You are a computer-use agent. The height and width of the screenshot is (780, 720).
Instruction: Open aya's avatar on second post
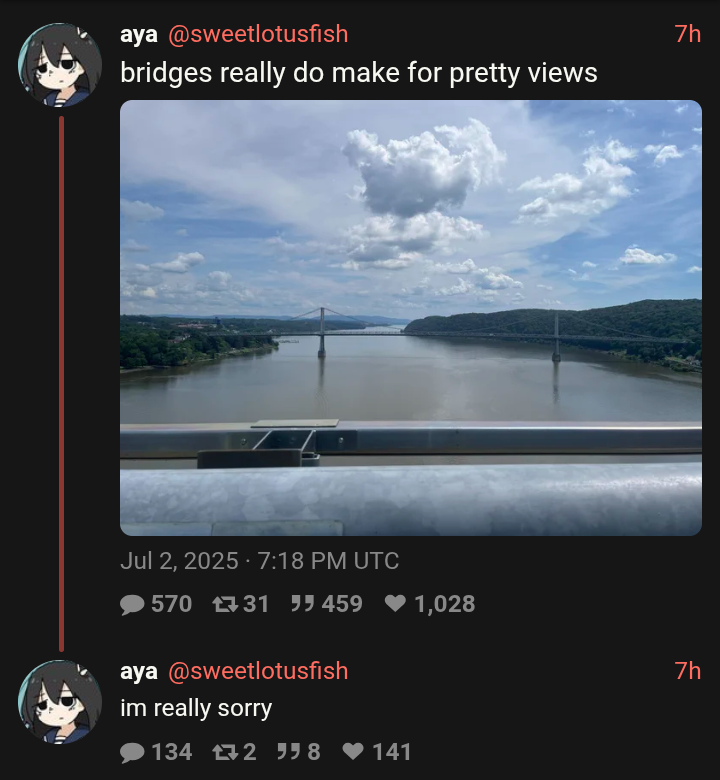60,702
